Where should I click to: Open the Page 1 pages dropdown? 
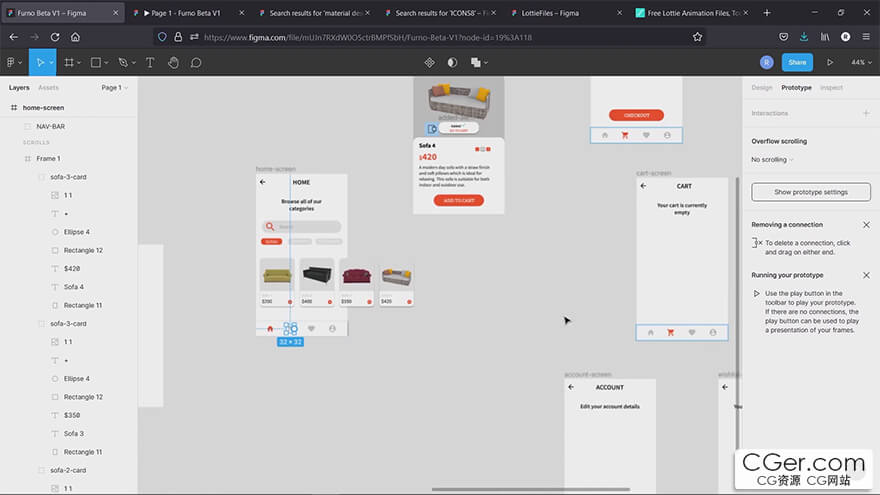pyautogui.click(x=114, y=88)
